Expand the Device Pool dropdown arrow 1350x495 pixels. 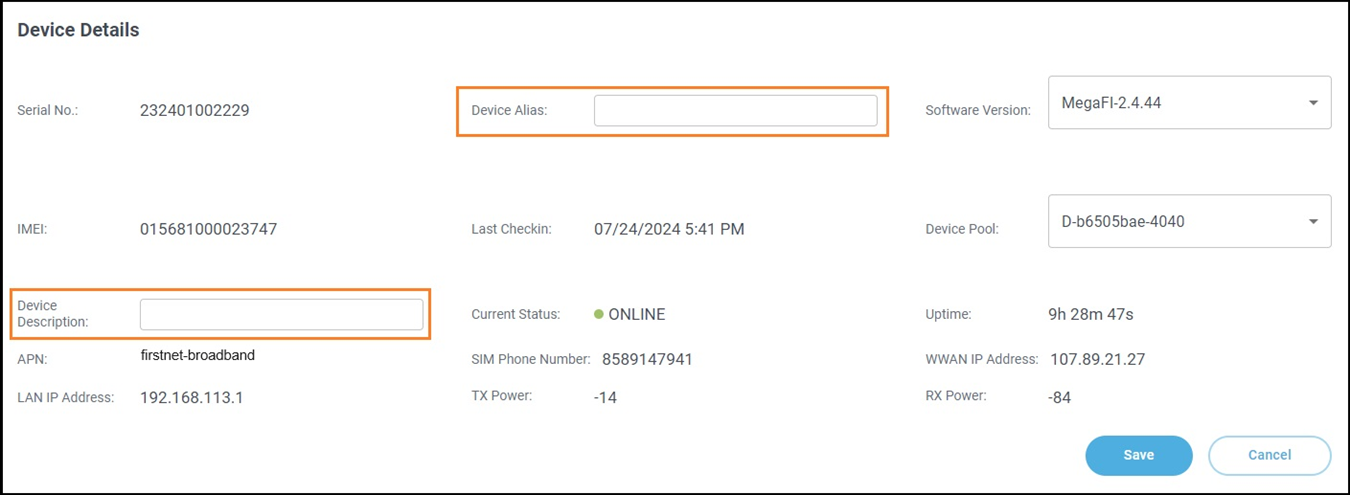click(x=1312, y=222)
